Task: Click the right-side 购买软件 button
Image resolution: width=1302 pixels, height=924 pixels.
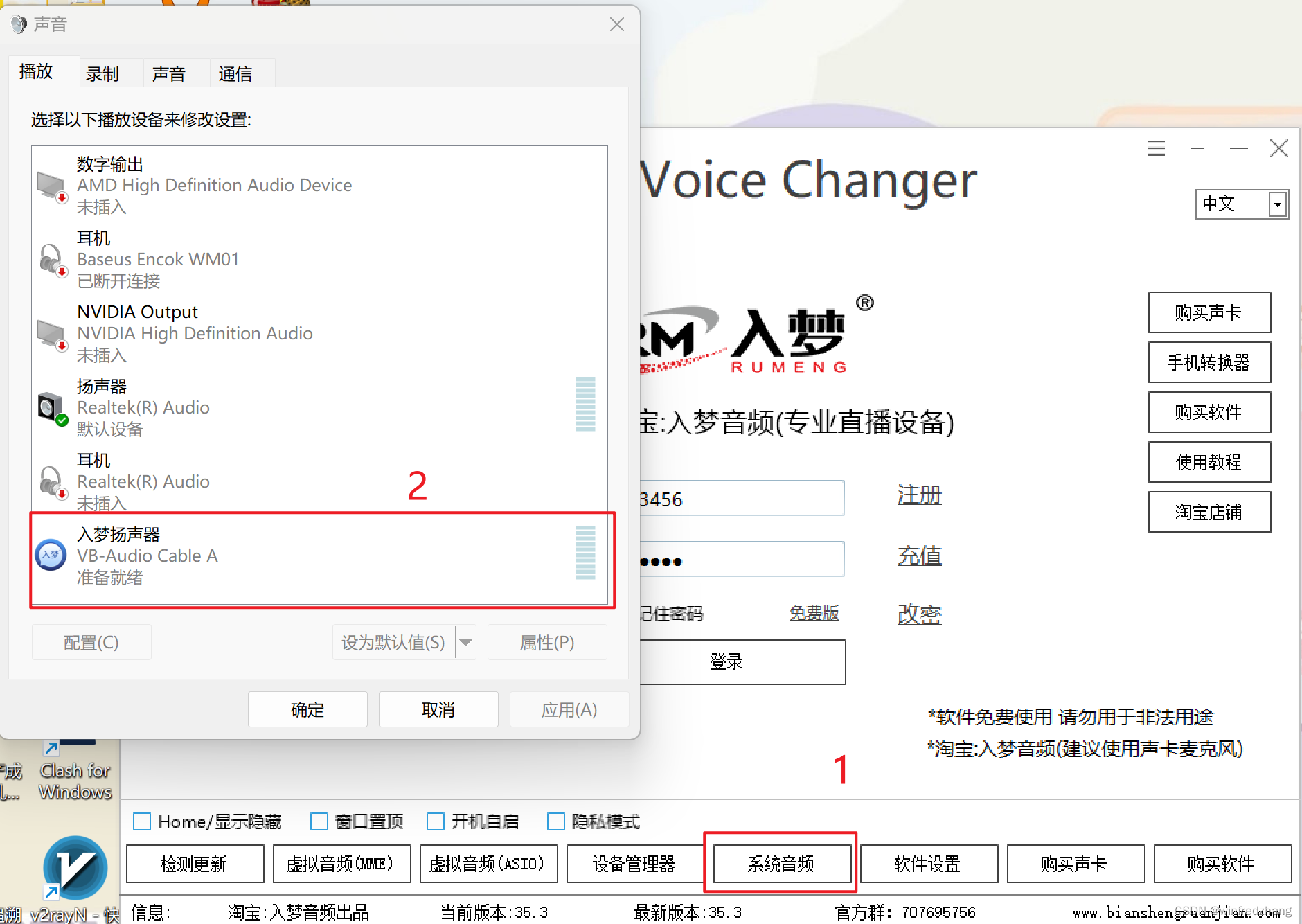Action: (1209, 412)
